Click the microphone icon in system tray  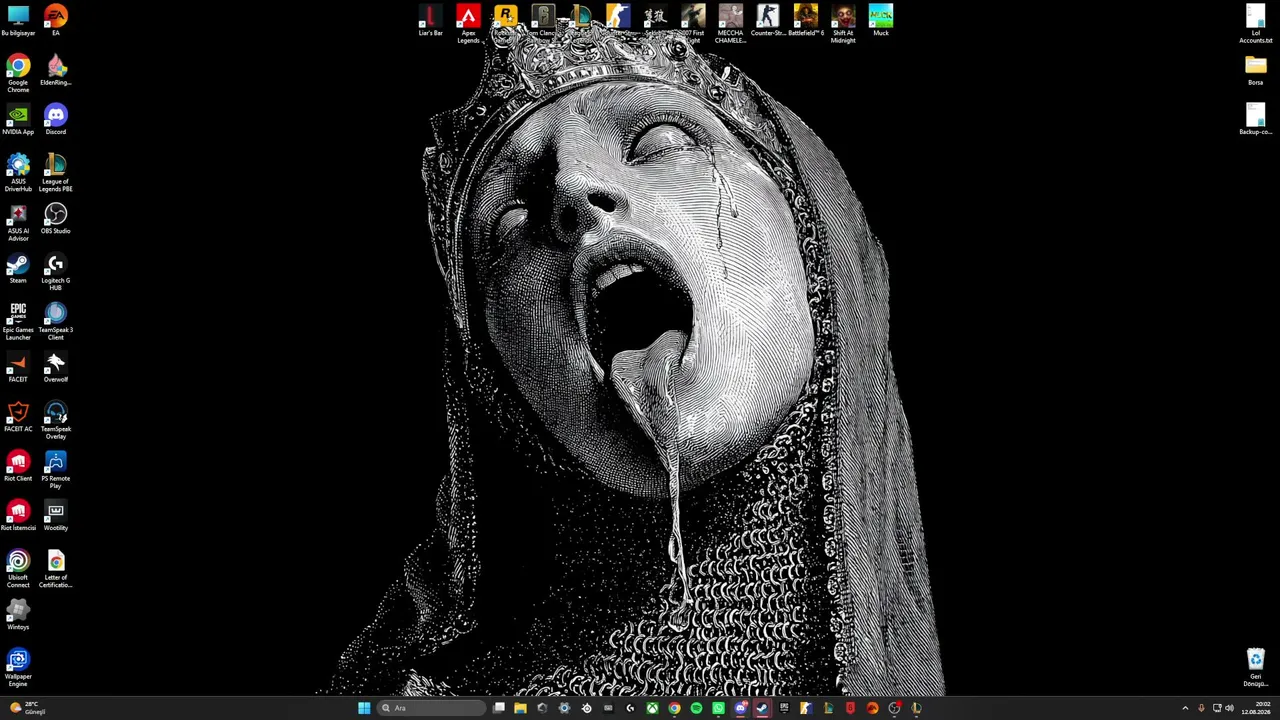click(1201, 708)
